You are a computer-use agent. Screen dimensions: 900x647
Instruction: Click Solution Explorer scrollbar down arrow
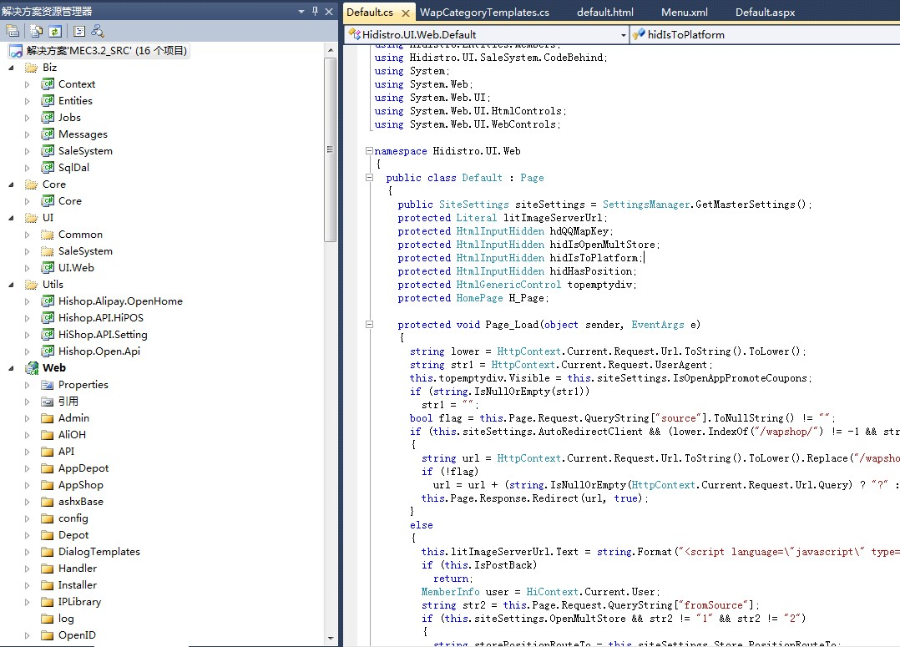coord(330,637)
